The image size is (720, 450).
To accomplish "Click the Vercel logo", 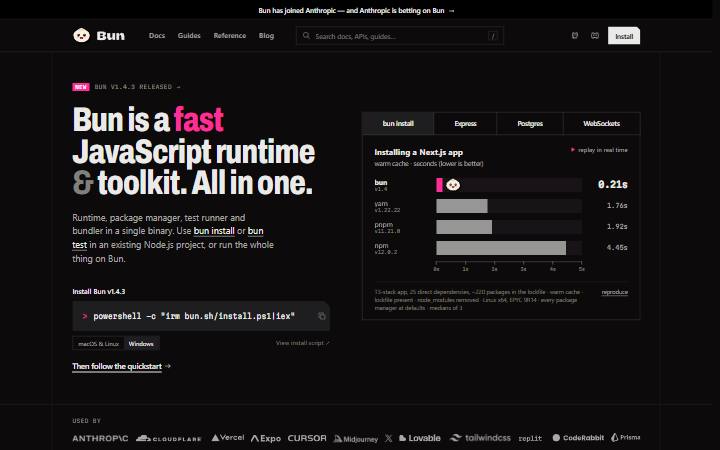I will point(228,438).
